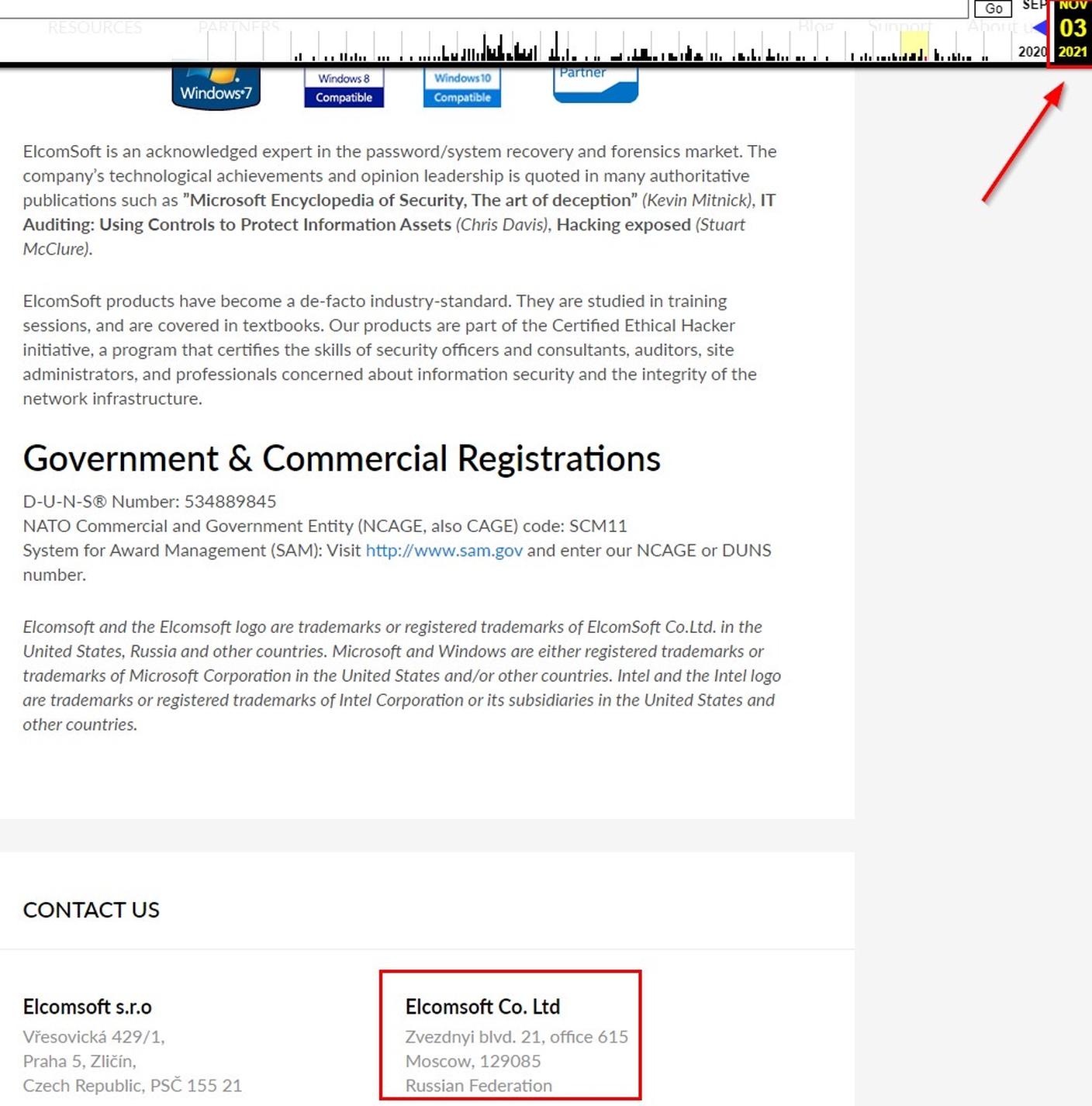Click the Czech Republic, PSČ 155 21 line
This screenshot has height=1106, width=1092.
(133, 1085)
